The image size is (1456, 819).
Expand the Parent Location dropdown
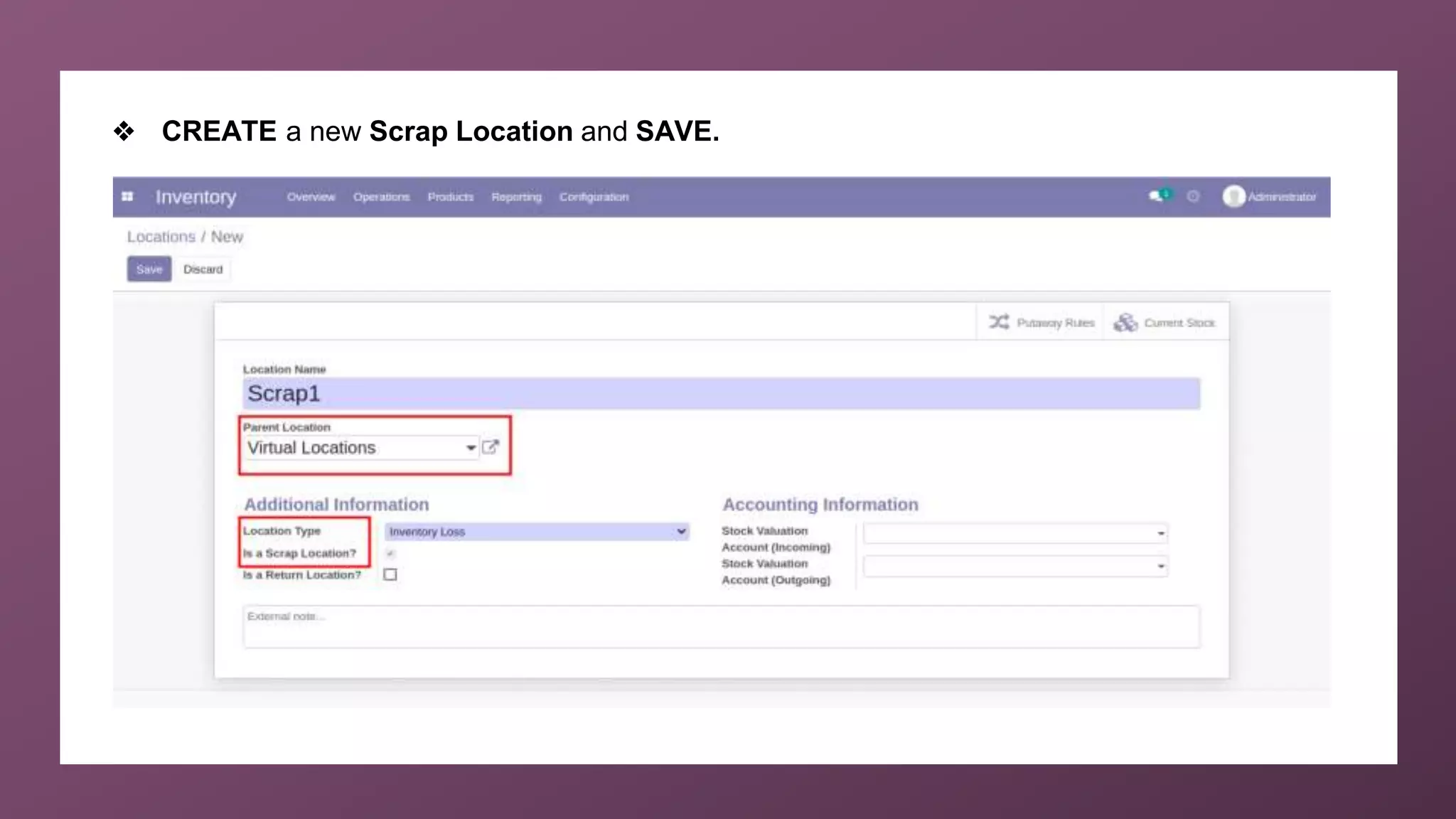coord(471,448)
